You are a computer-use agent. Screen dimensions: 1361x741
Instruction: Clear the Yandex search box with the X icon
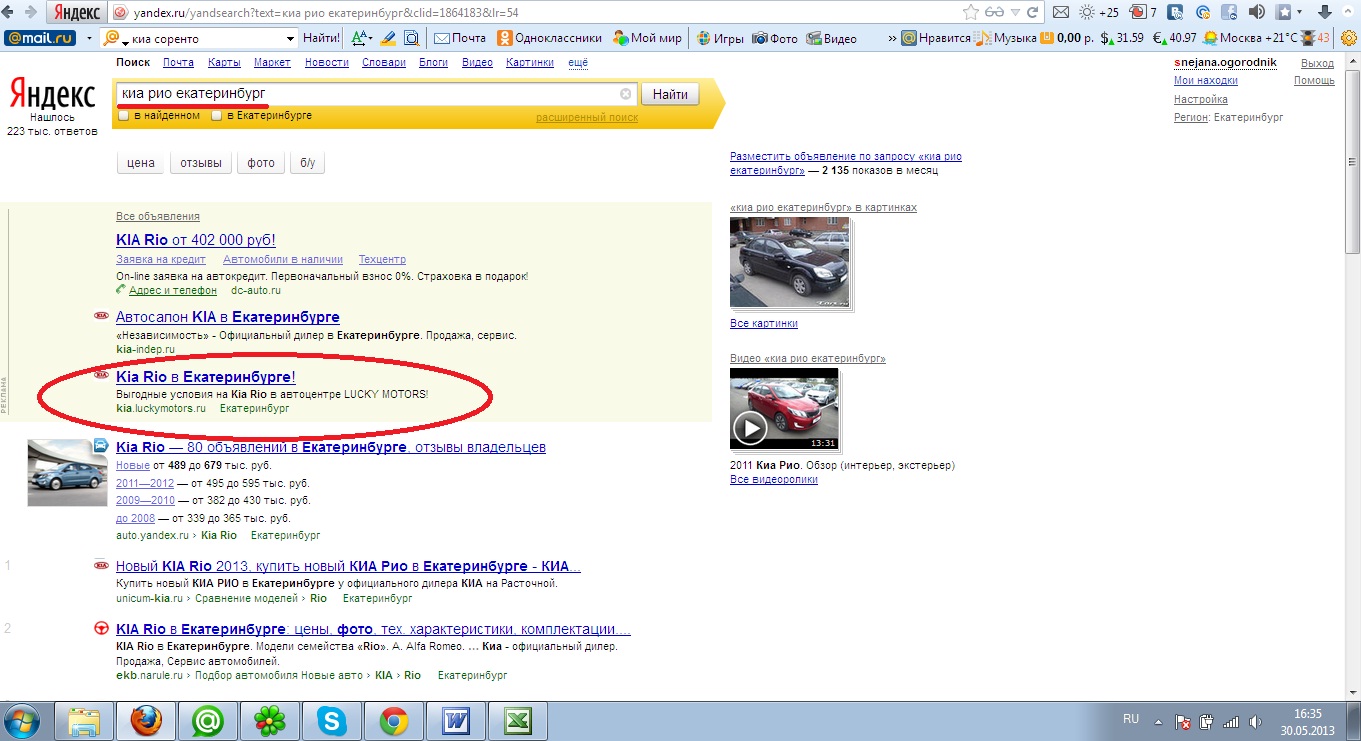coord(626,94)
